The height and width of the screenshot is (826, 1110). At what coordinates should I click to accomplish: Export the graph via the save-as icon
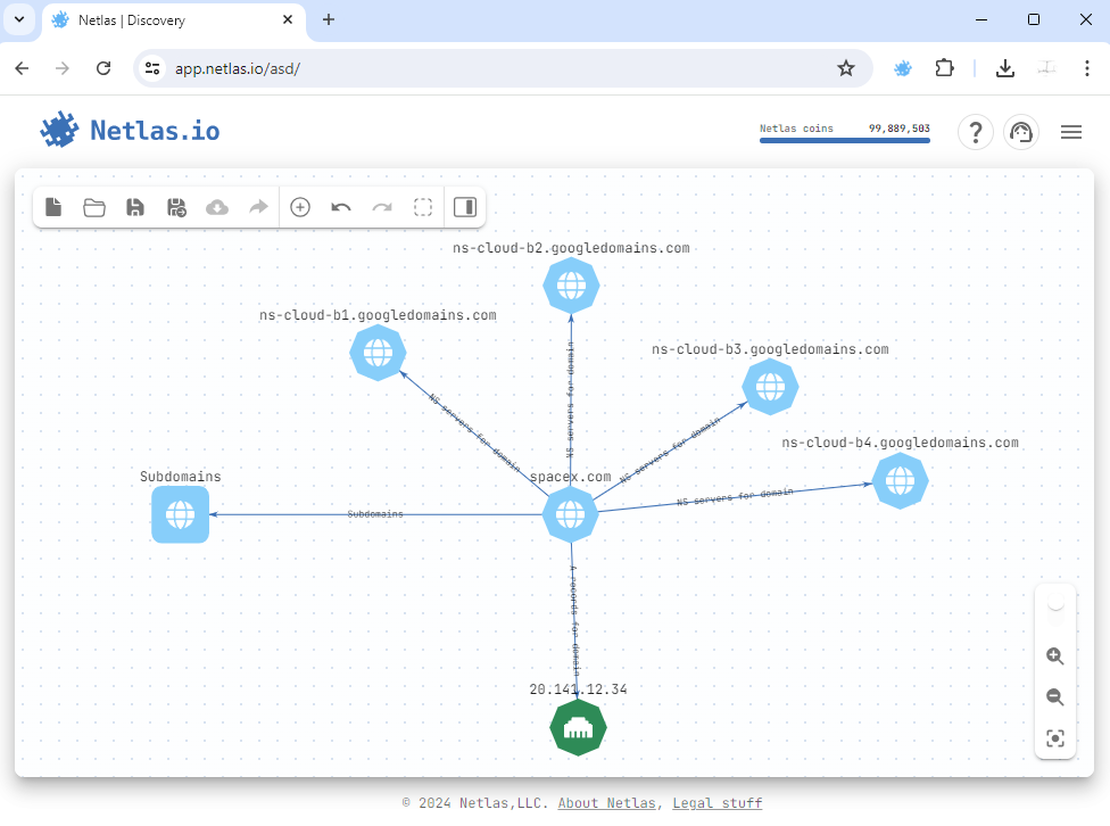[x=176, y=207]
